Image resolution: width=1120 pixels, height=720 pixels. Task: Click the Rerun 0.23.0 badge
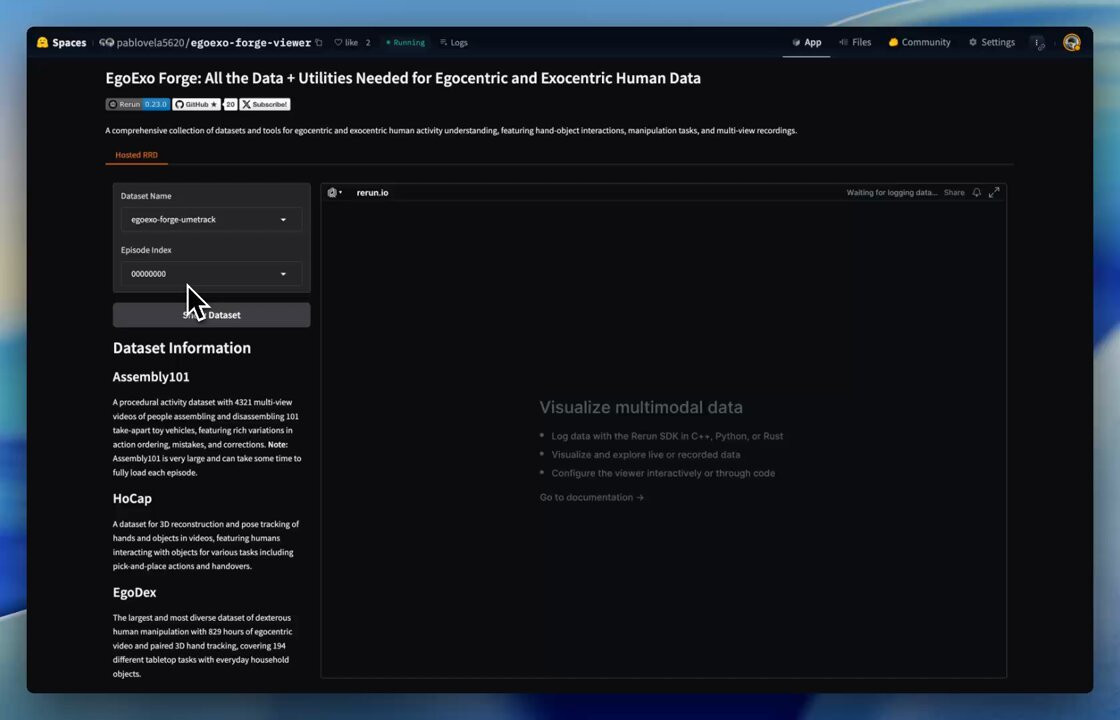point(138,104)
